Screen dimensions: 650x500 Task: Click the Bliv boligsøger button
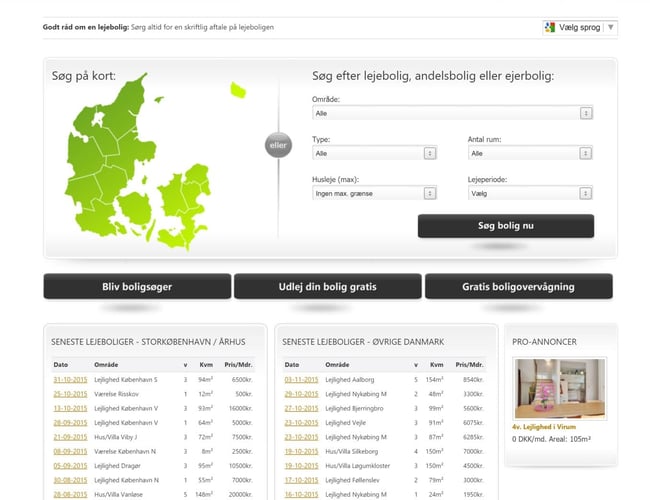coord(137,287)
